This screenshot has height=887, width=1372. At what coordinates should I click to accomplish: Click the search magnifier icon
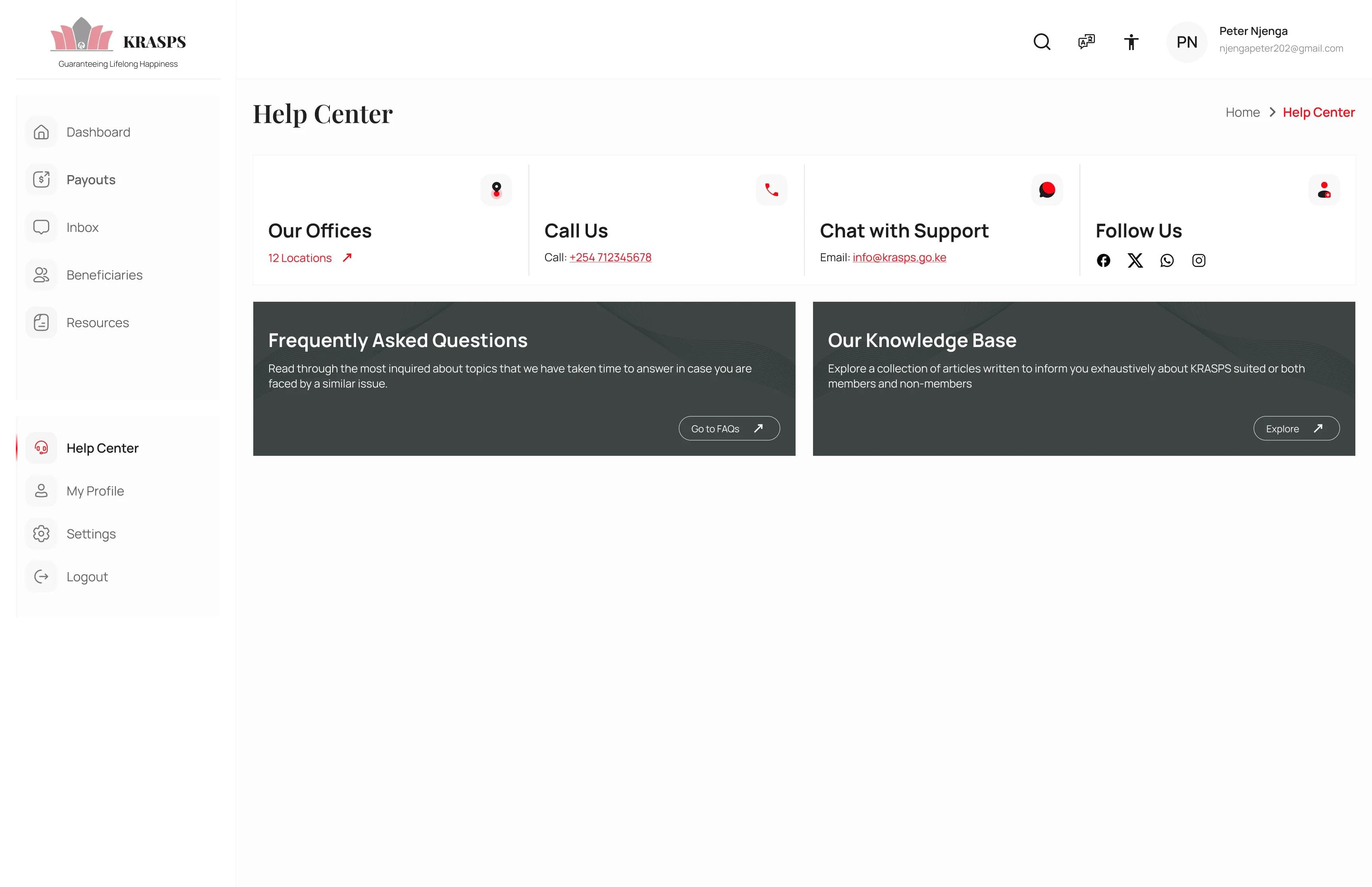[x=1042, y=42]
